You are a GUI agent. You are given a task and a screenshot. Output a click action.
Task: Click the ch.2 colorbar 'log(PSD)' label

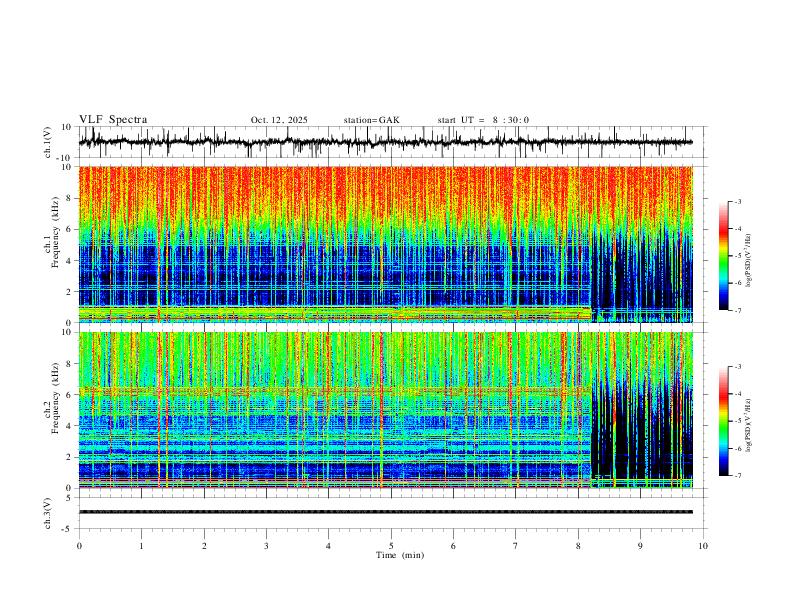748,425
